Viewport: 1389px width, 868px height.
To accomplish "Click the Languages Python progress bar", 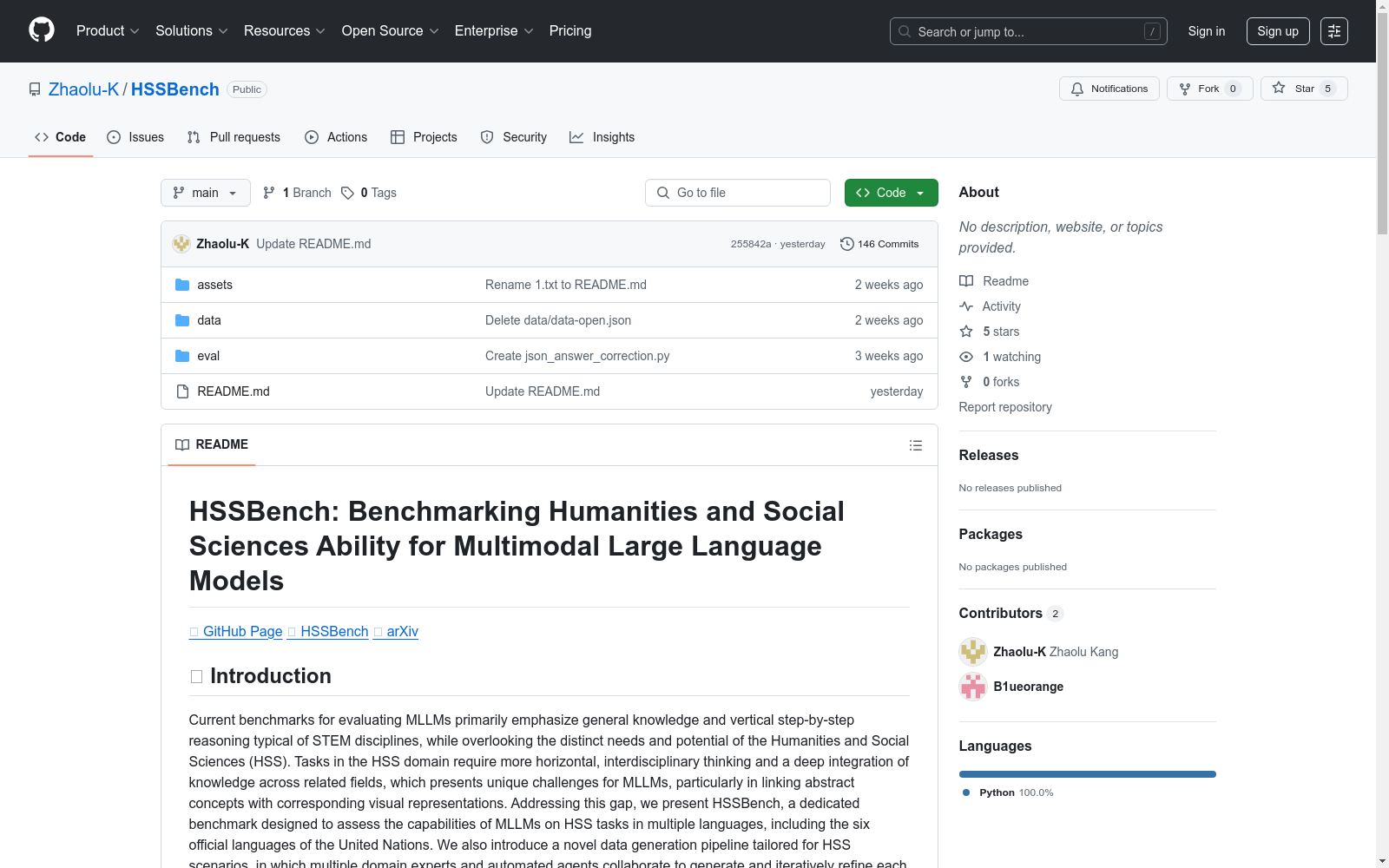I will coord(1088,774).
